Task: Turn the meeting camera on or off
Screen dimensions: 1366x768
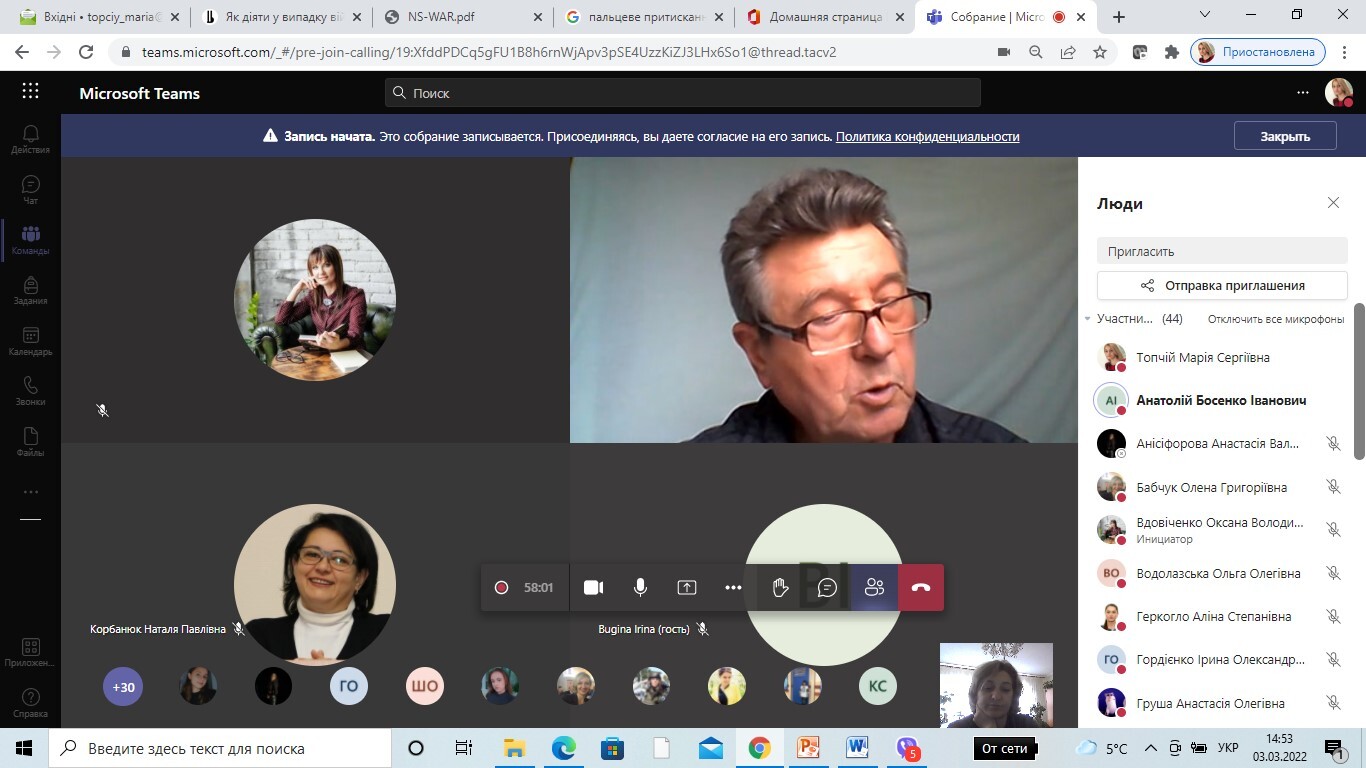Action: tap(593, 588)
